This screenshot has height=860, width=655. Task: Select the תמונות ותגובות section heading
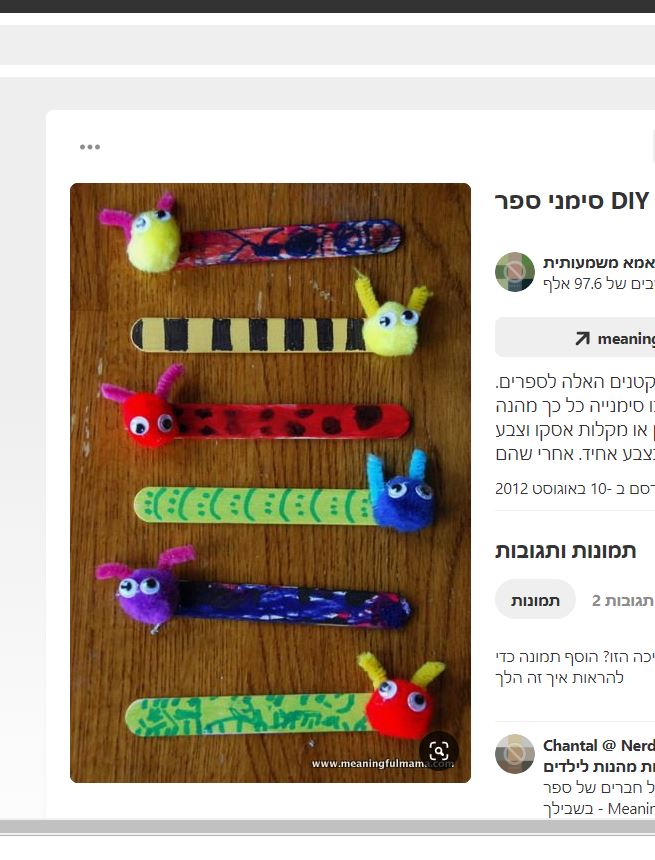click(x=566, y=551)
